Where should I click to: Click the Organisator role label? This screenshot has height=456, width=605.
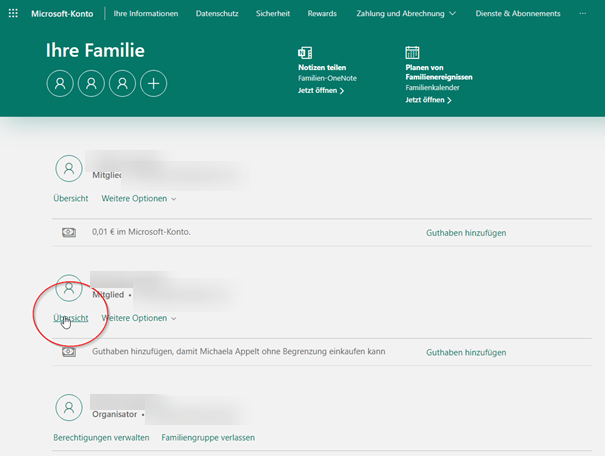tap(115, 414)
